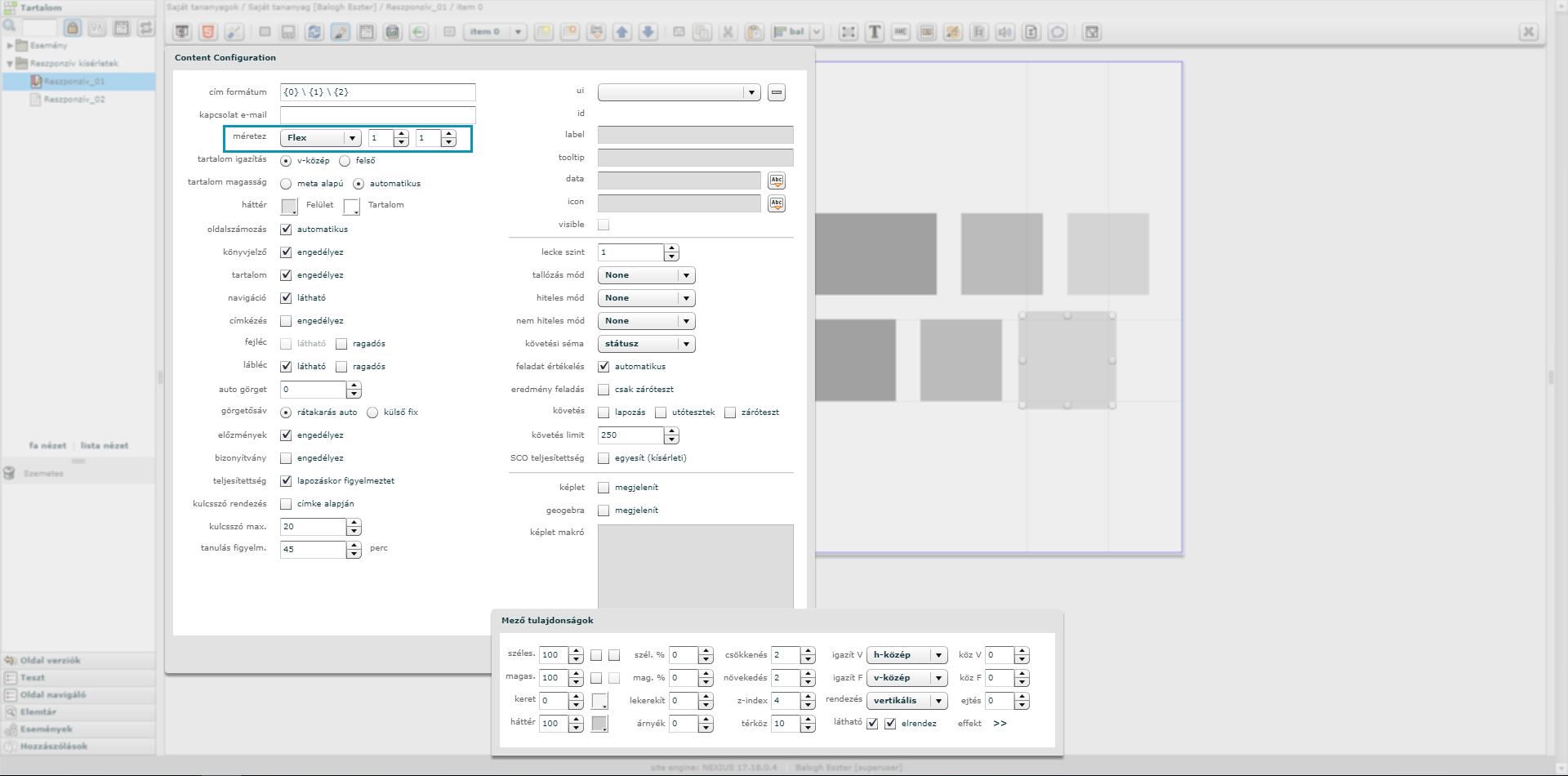This screenshot has height=776, width=1568.
Task: Click the blue down arrow toolbar icon
Action: (648, 32)
